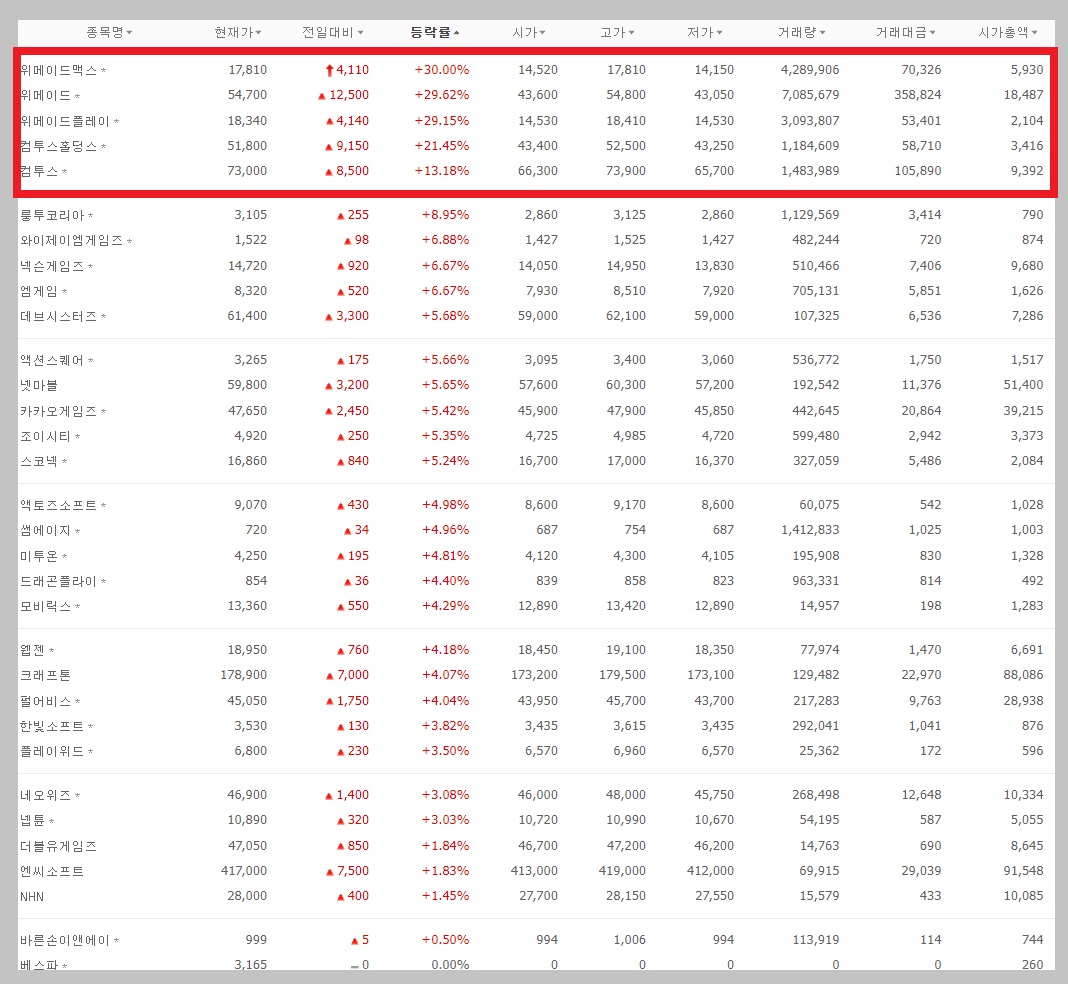Sort by 거래대금 column header

pos(906,33)
